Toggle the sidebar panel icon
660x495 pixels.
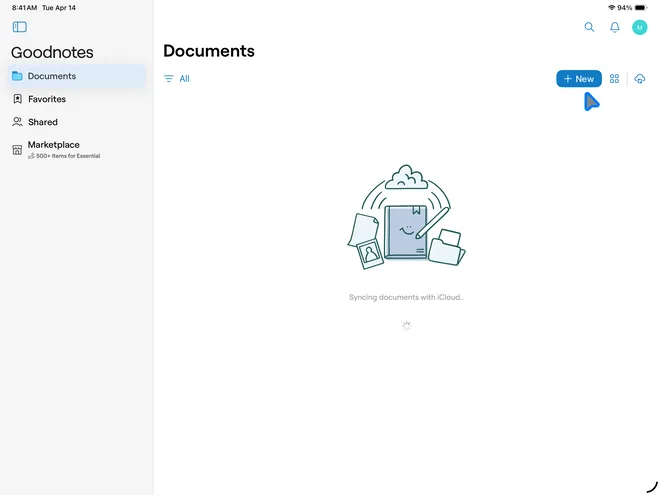tap(20, 27)
